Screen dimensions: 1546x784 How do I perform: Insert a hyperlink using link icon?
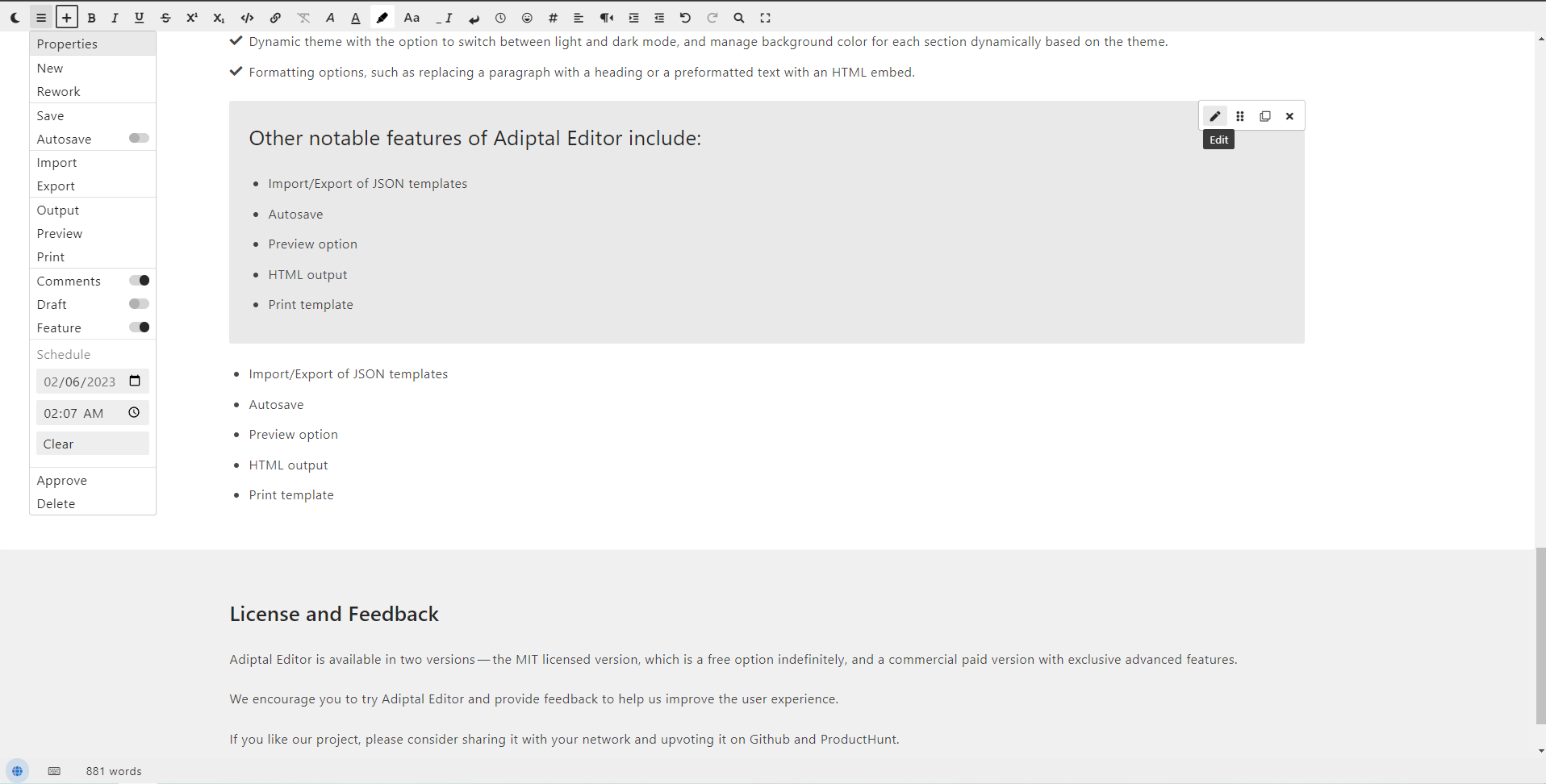click(275, 17)
